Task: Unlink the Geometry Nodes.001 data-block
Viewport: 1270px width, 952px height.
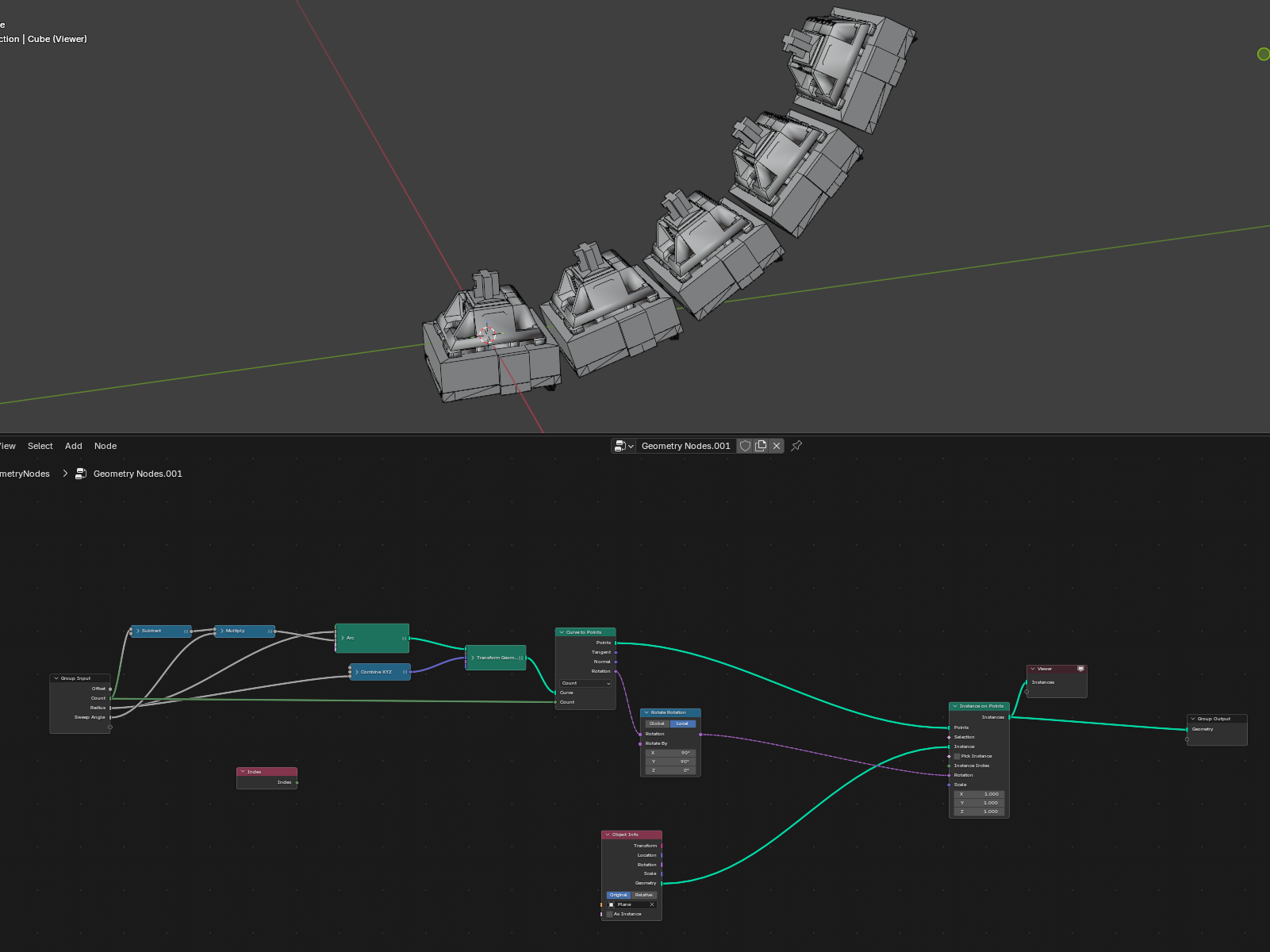Action: [777, 446]
